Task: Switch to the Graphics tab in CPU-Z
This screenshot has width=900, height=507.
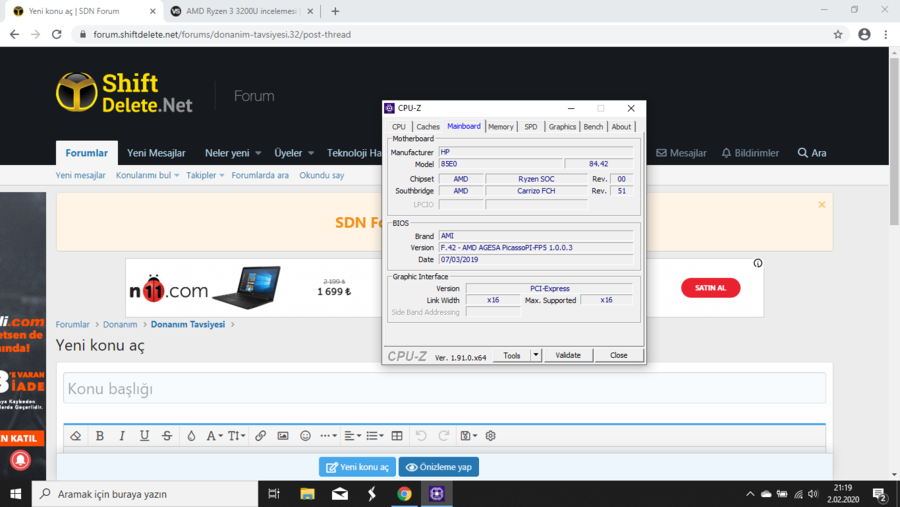Action: click(562, 127)
